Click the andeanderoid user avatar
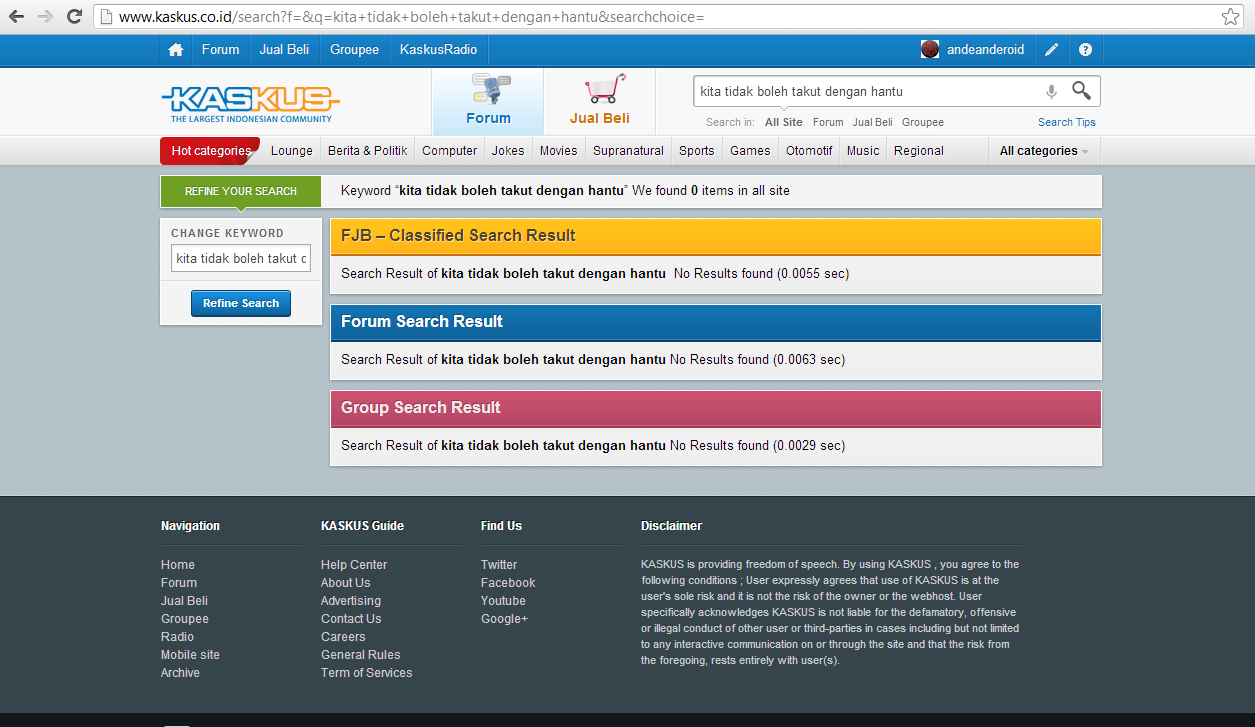The height and width of the screenshot is (727, 1255). click(930, 49)
